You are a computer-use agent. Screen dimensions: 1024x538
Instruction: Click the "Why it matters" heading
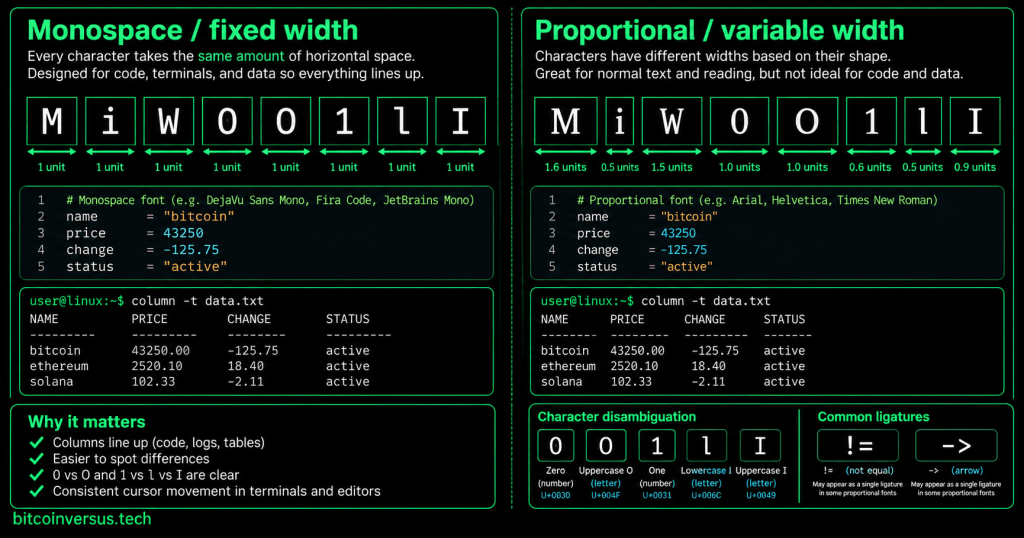[x=87, y=422]
